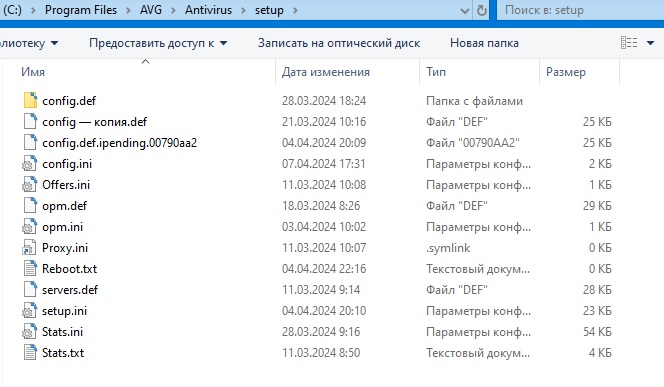The image size is (664, 387).
Task: Select the file name Proxy.ini
Action: [65, 248]
